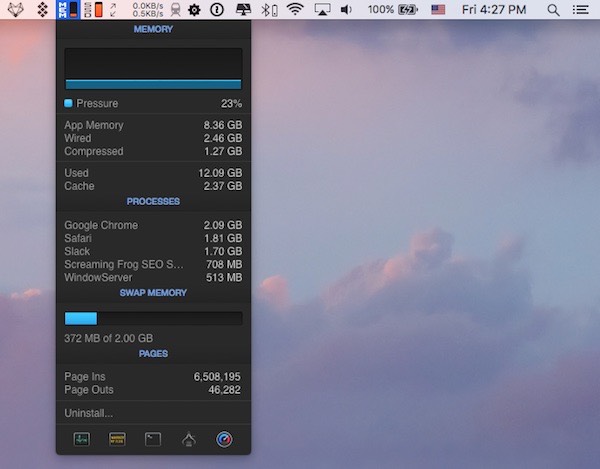Click the Used 12.09 GB row

point(153,173)
